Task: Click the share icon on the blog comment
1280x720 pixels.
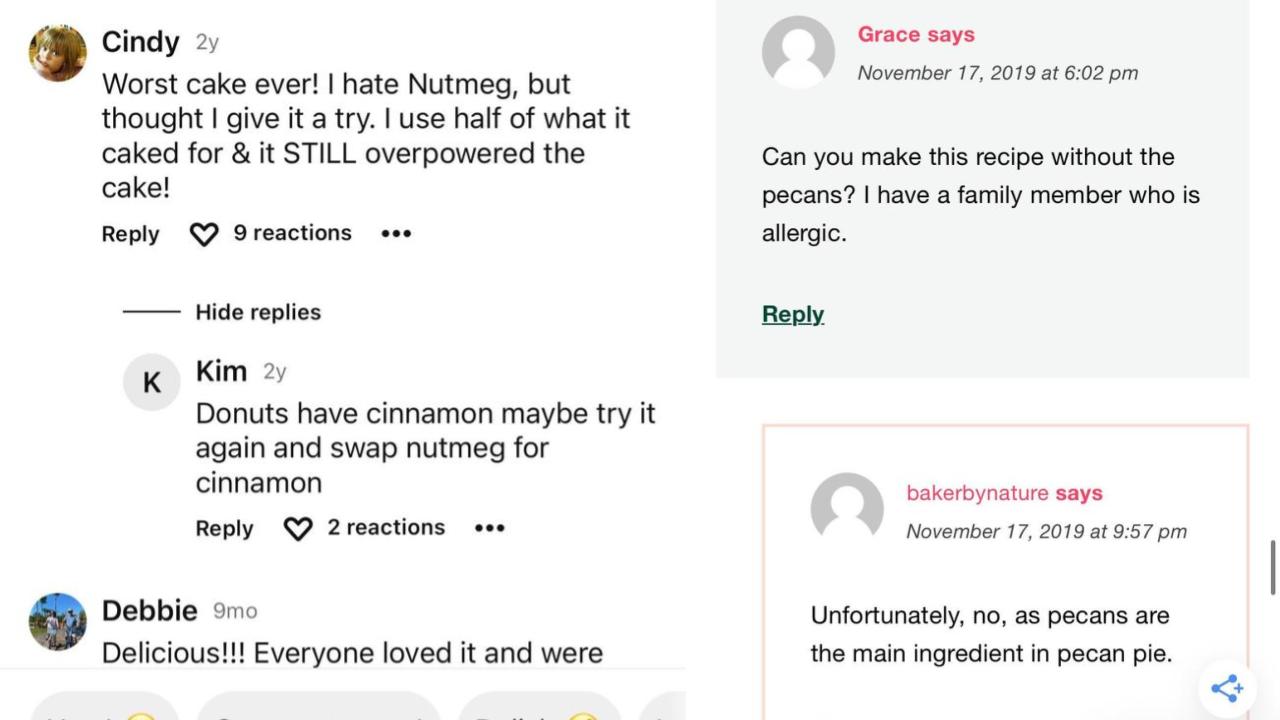Action: click(1226, 688)
